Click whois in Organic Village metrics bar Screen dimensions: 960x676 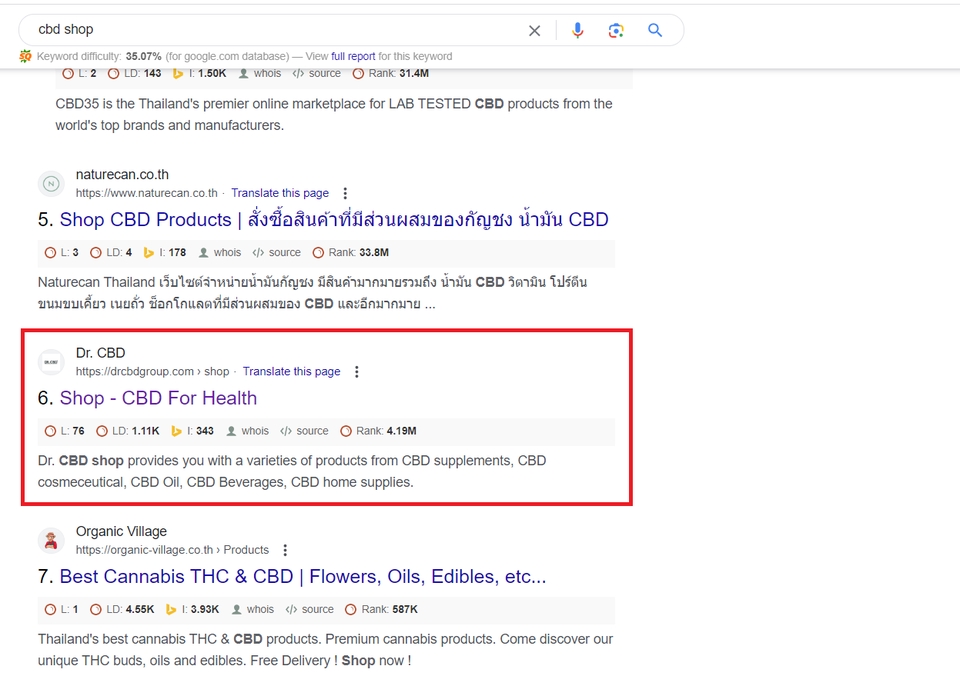[x=253, y=609]
